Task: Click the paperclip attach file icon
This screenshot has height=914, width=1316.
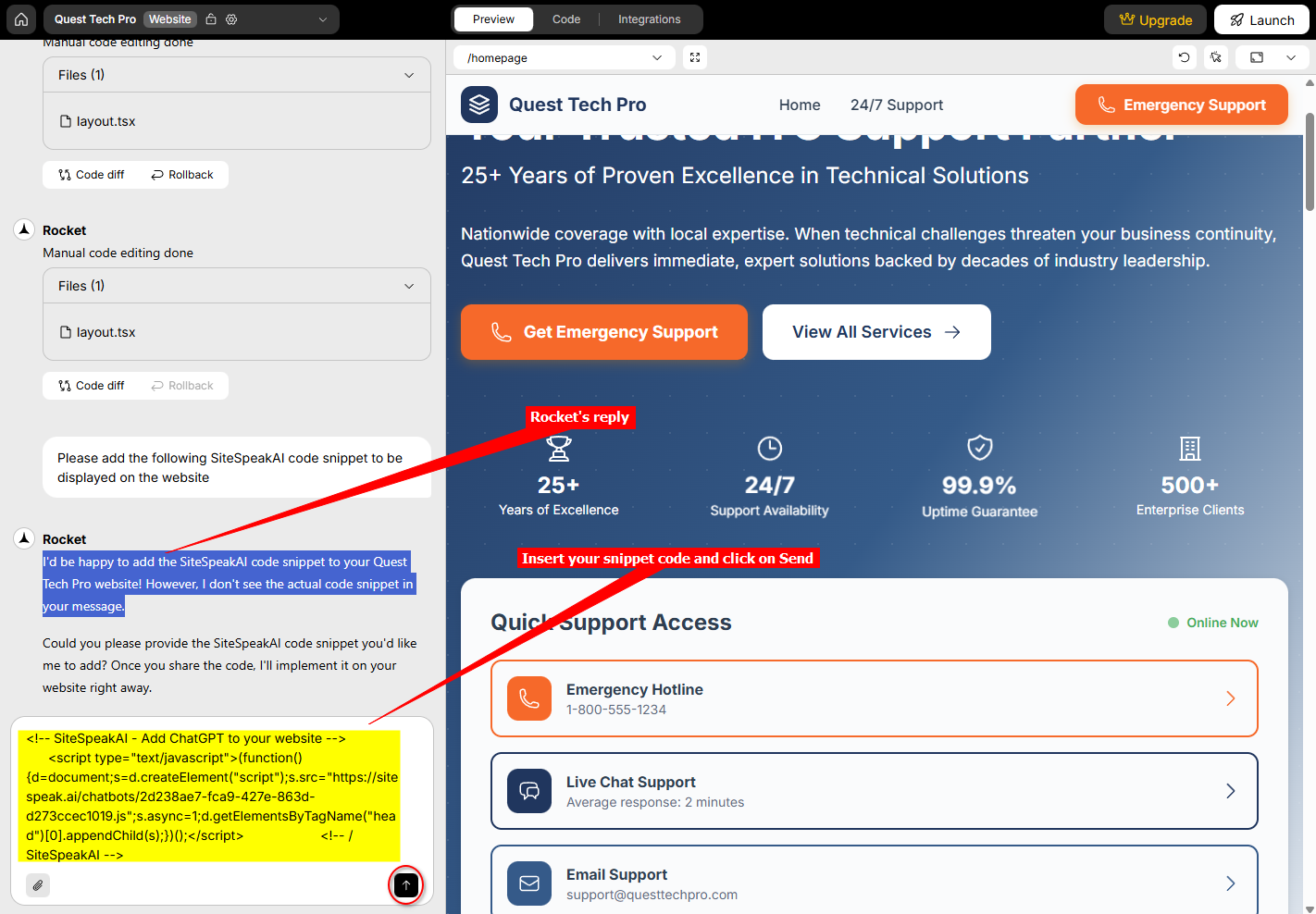Action: point(38,885)
